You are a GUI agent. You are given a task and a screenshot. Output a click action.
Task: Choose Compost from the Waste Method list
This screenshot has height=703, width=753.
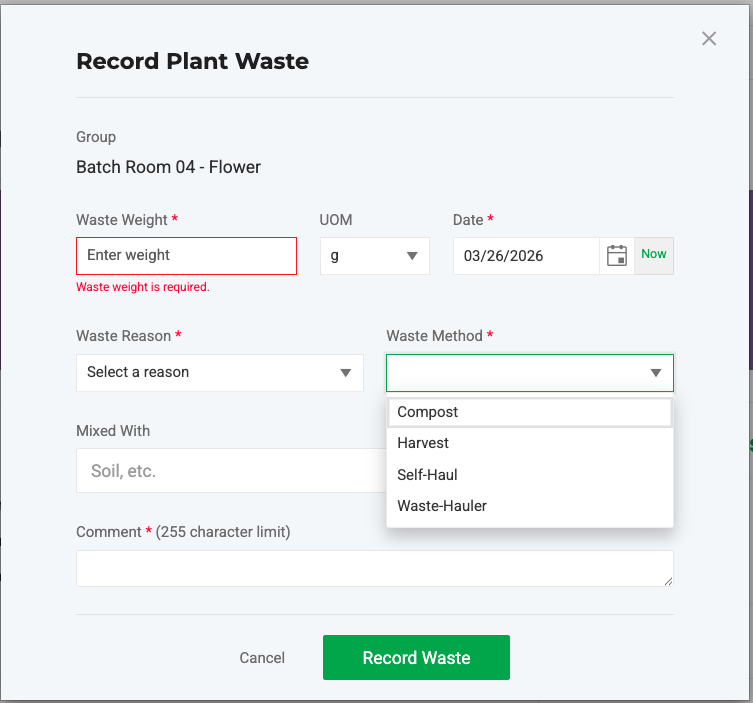[530, 412]
